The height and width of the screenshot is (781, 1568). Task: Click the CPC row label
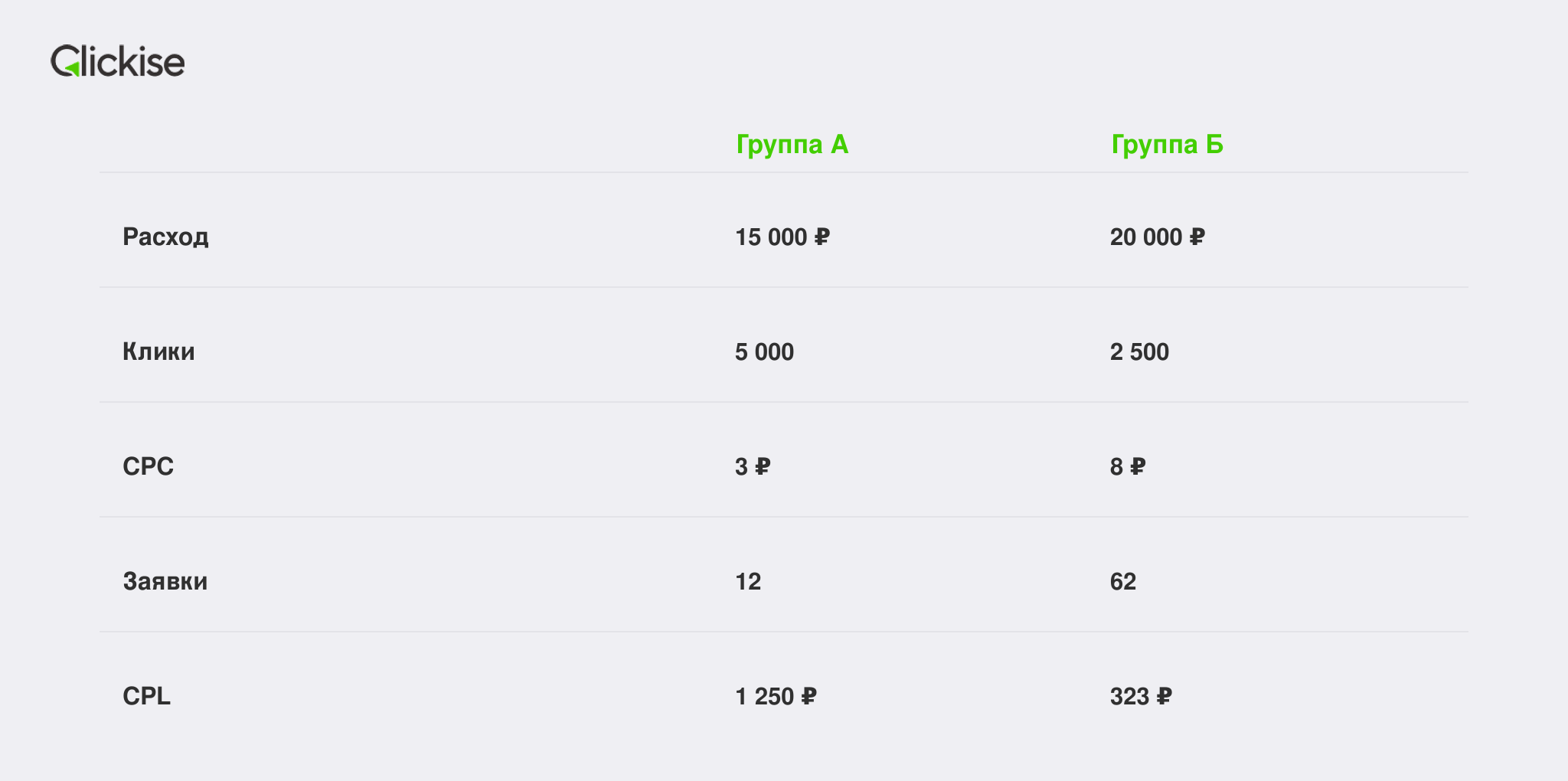point(148,466)
